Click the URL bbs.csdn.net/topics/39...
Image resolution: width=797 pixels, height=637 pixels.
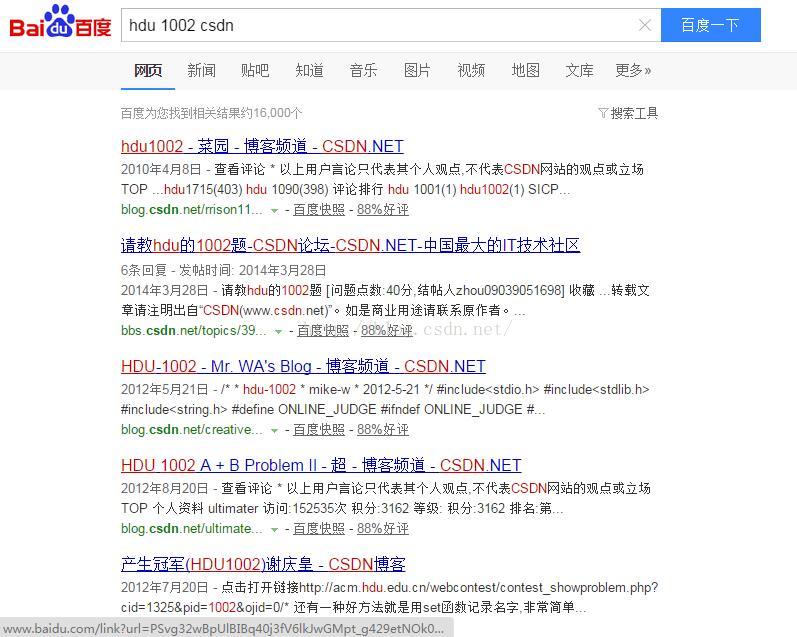click(194, 330)
